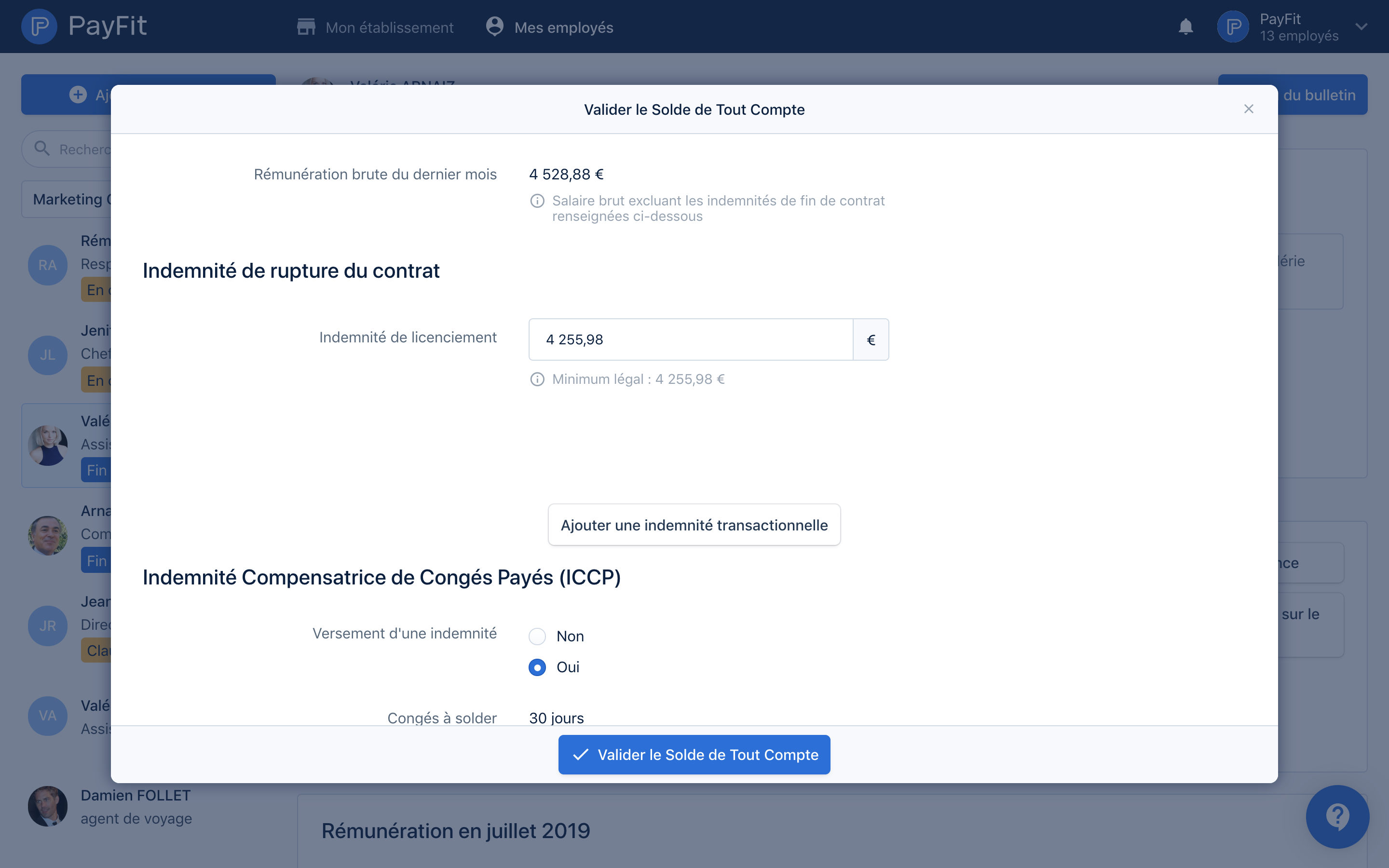Click the 30 jours leave balance value
The width and height of the screenshot is (1389, 868).
pyautogui.click(x=556, y=718)
